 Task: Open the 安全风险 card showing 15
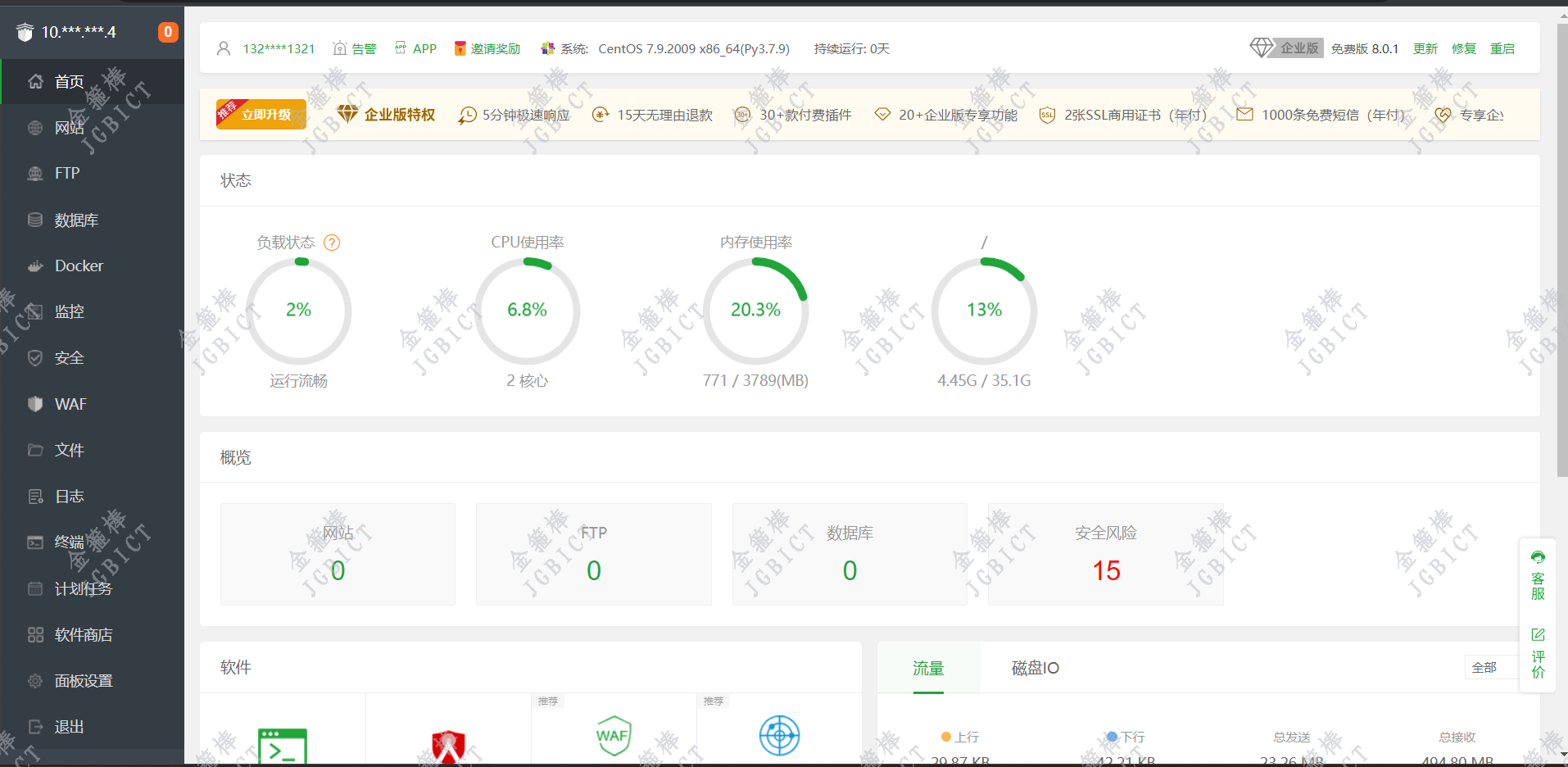pyautogui.click(x=1106, y=554)
